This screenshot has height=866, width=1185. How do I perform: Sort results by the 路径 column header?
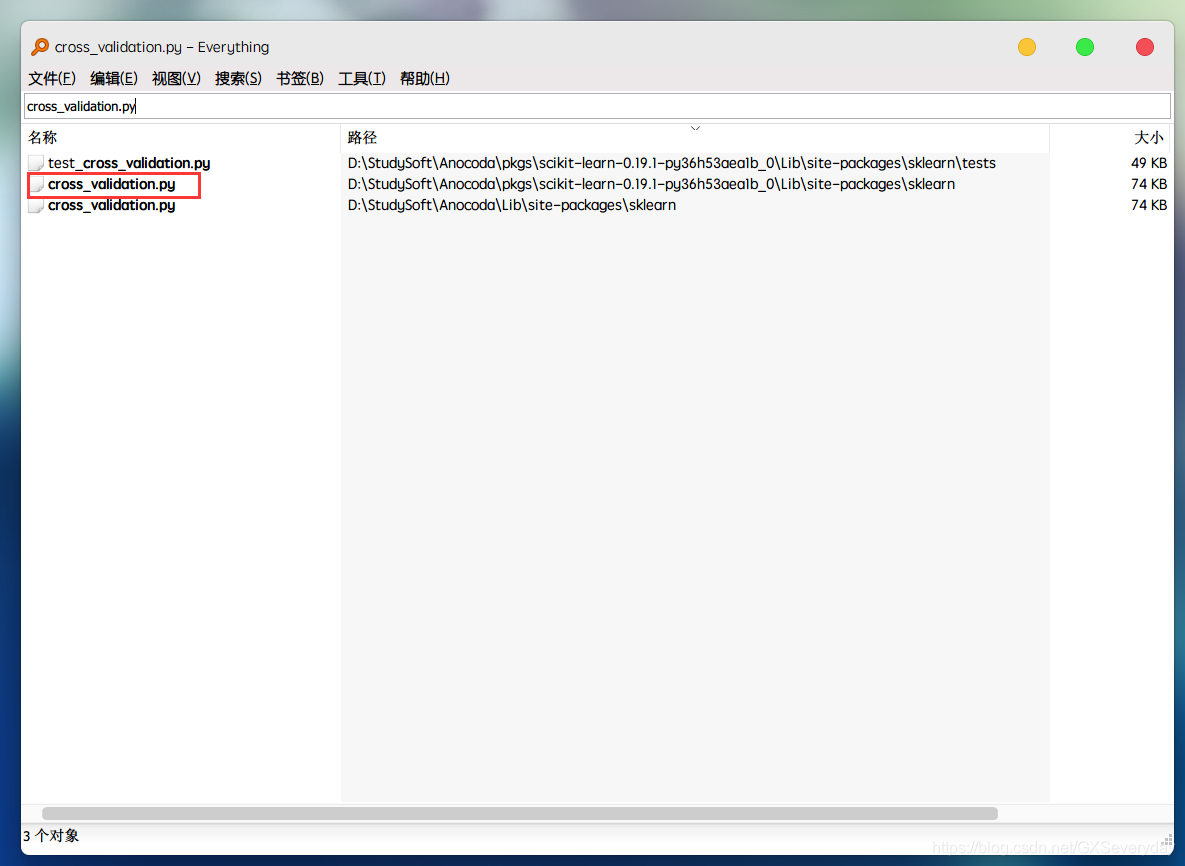695,138
